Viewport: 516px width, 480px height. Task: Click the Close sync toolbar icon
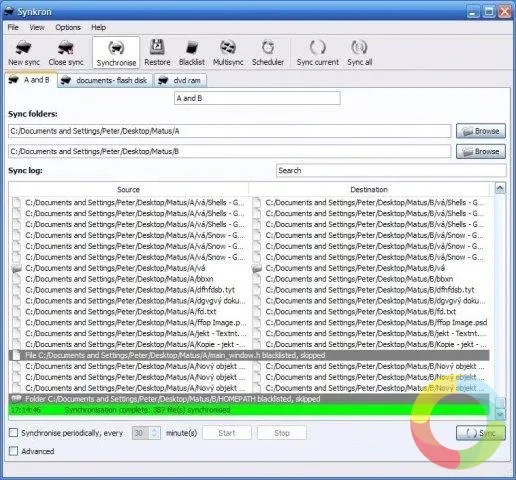(66, 52)
